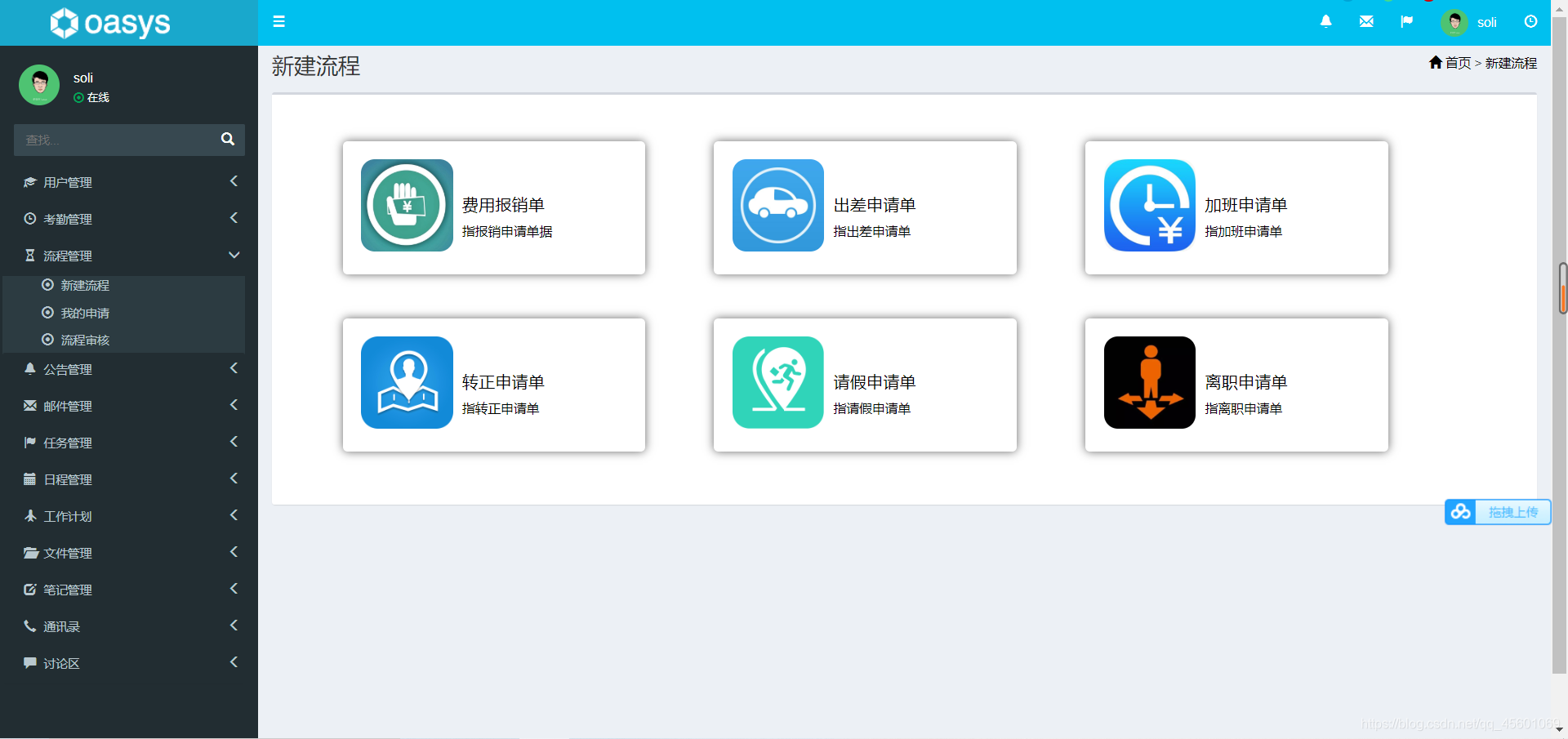Click the 离职申请单 resignation icon
The width and height of the screenshot is (1568, 739).
click(x=1149, y=382)
